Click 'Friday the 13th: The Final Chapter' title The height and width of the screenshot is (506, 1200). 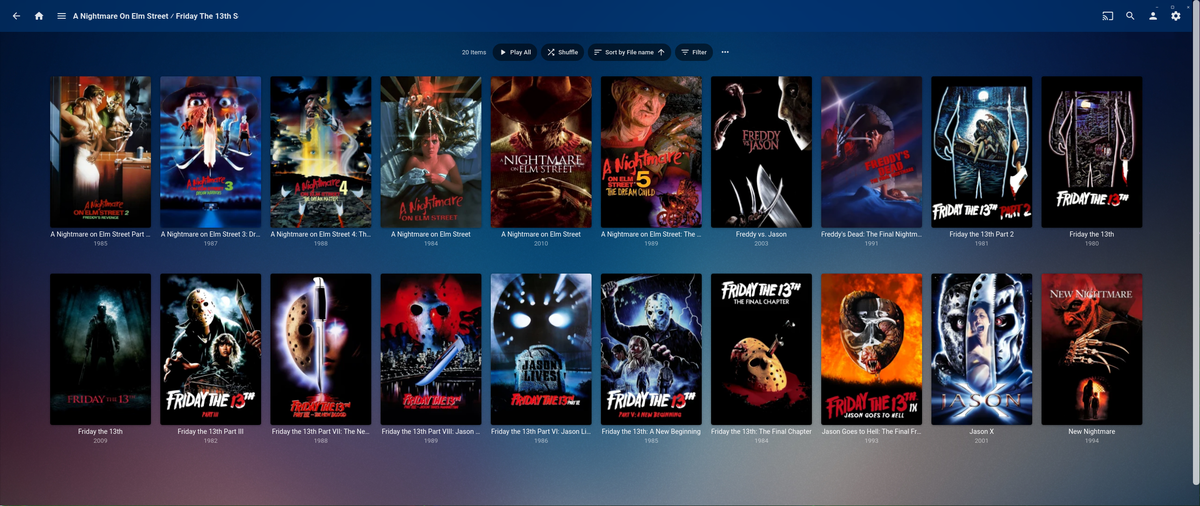[761, 432]
